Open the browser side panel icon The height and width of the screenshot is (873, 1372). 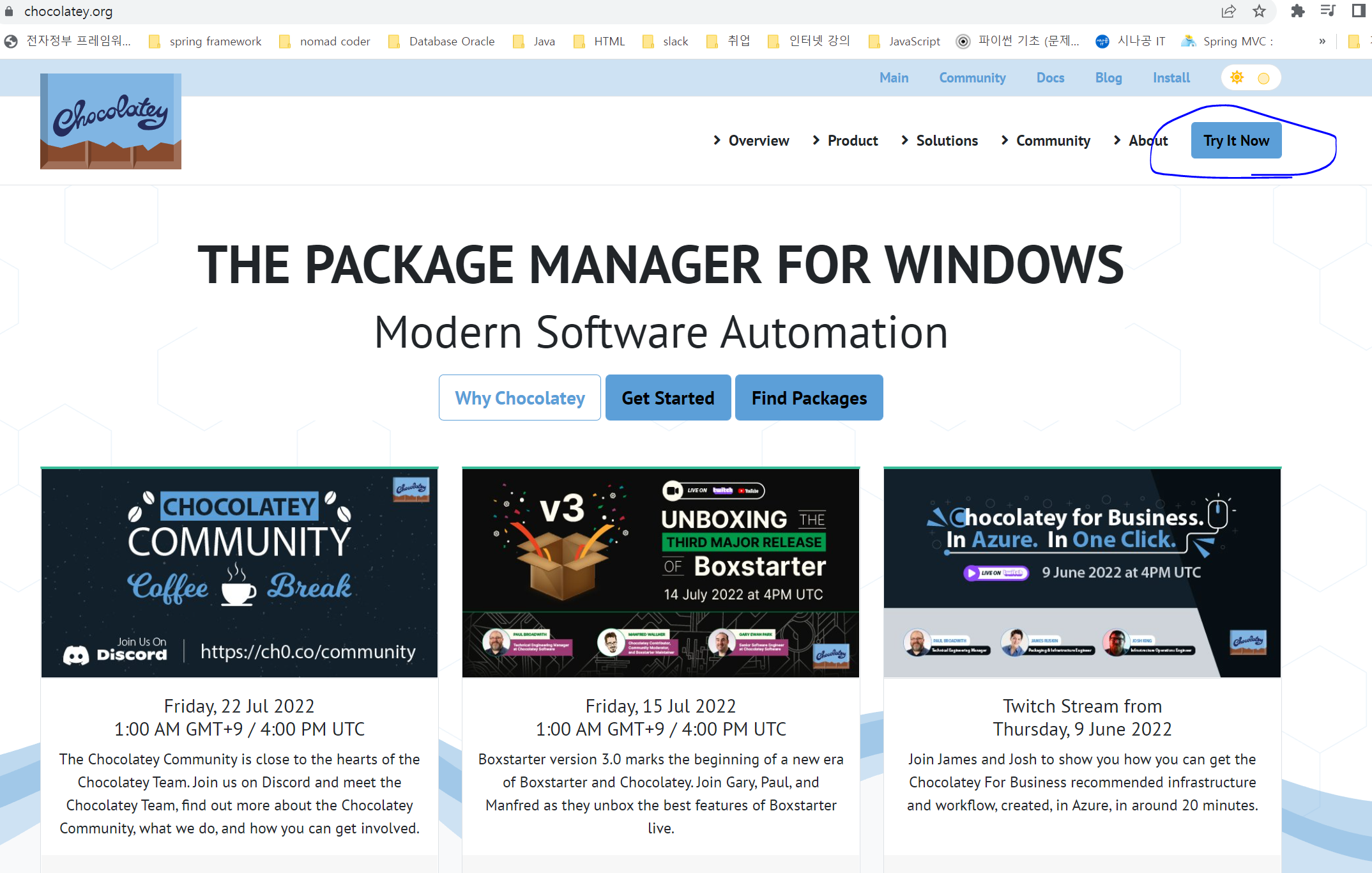coord(1359,11)
